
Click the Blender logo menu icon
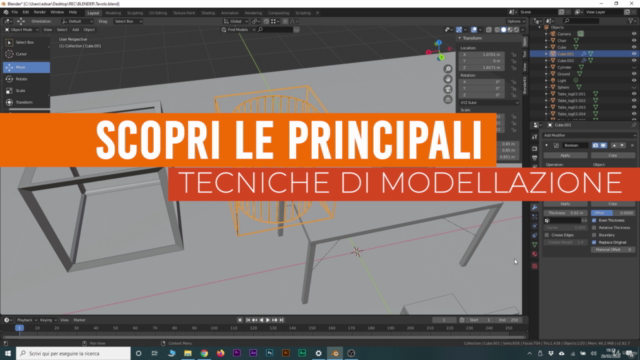6,13
